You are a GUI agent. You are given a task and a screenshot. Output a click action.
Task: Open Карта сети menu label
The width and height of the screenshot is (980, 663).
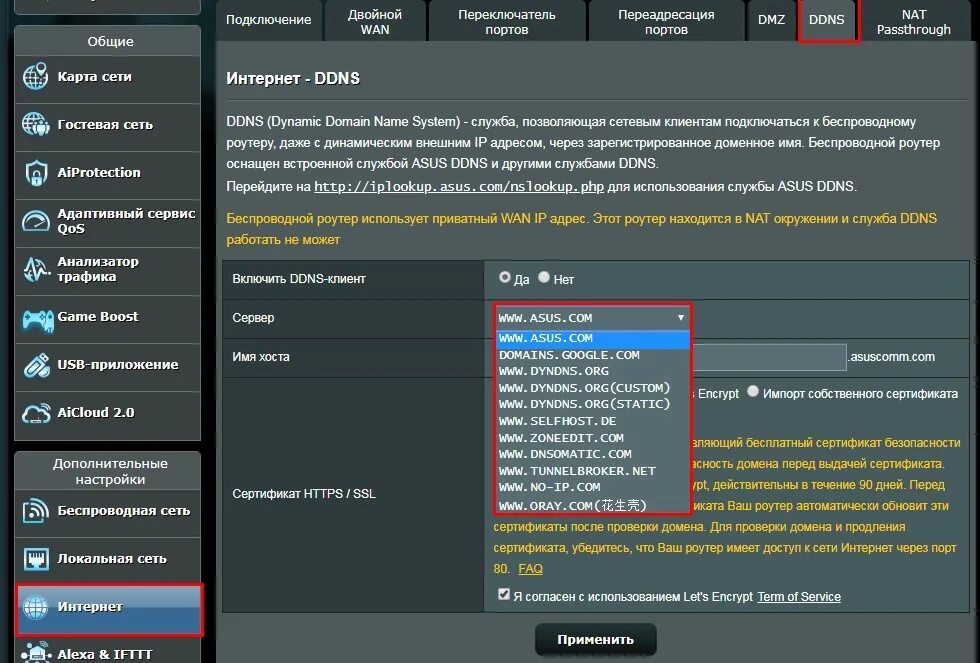[x=94, y=77]
